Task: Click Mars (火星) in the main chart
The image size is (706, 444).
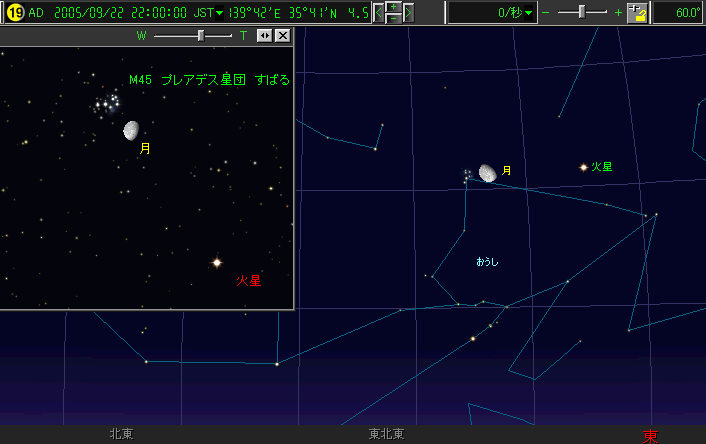Action: tap(584, 167)
